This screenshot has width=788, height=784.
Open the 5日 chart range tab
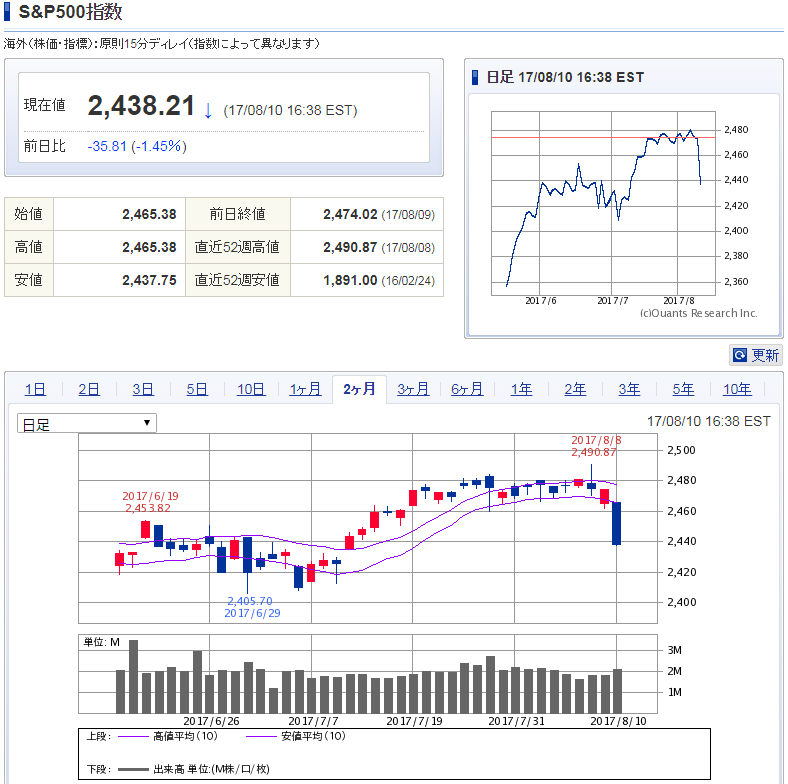(x=197, y=389)
